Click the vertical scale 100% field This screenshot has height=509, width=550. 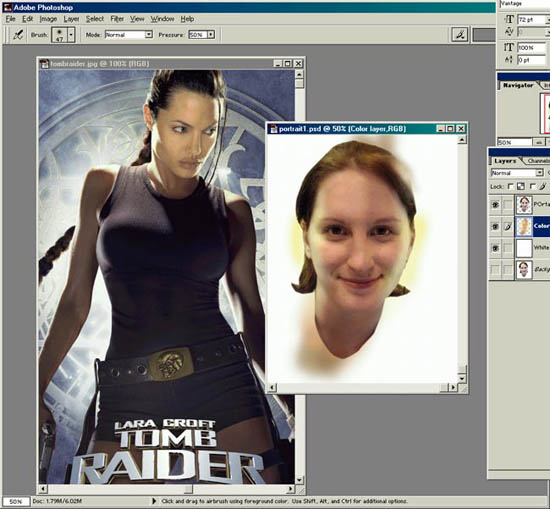click(532, 47)
